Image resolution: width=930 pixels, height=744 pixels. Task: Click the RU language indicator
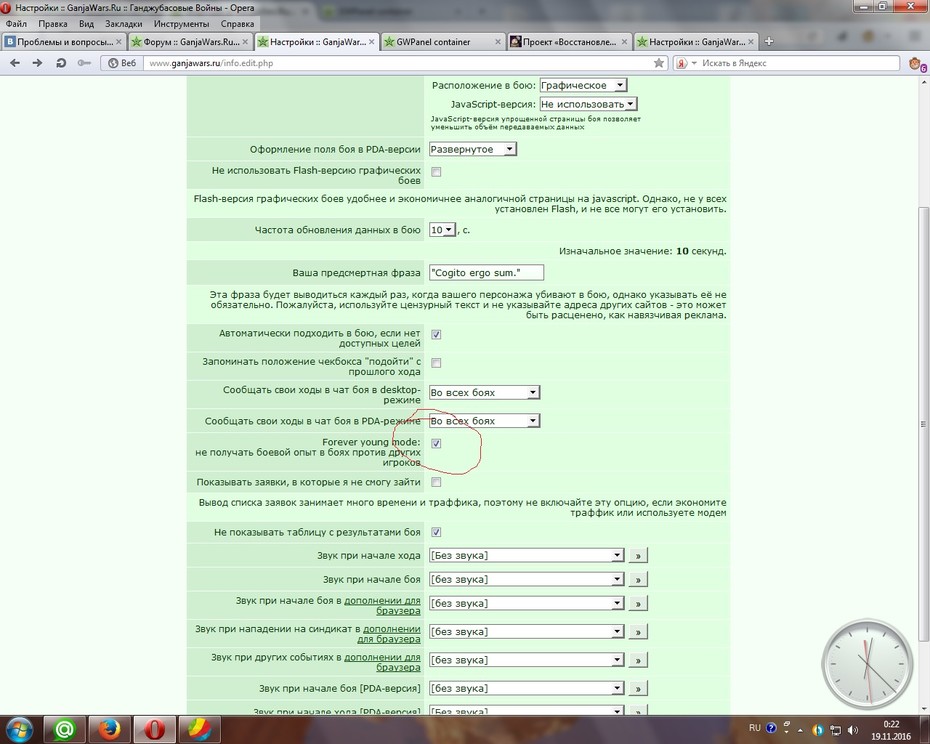(x=754, y=728)
